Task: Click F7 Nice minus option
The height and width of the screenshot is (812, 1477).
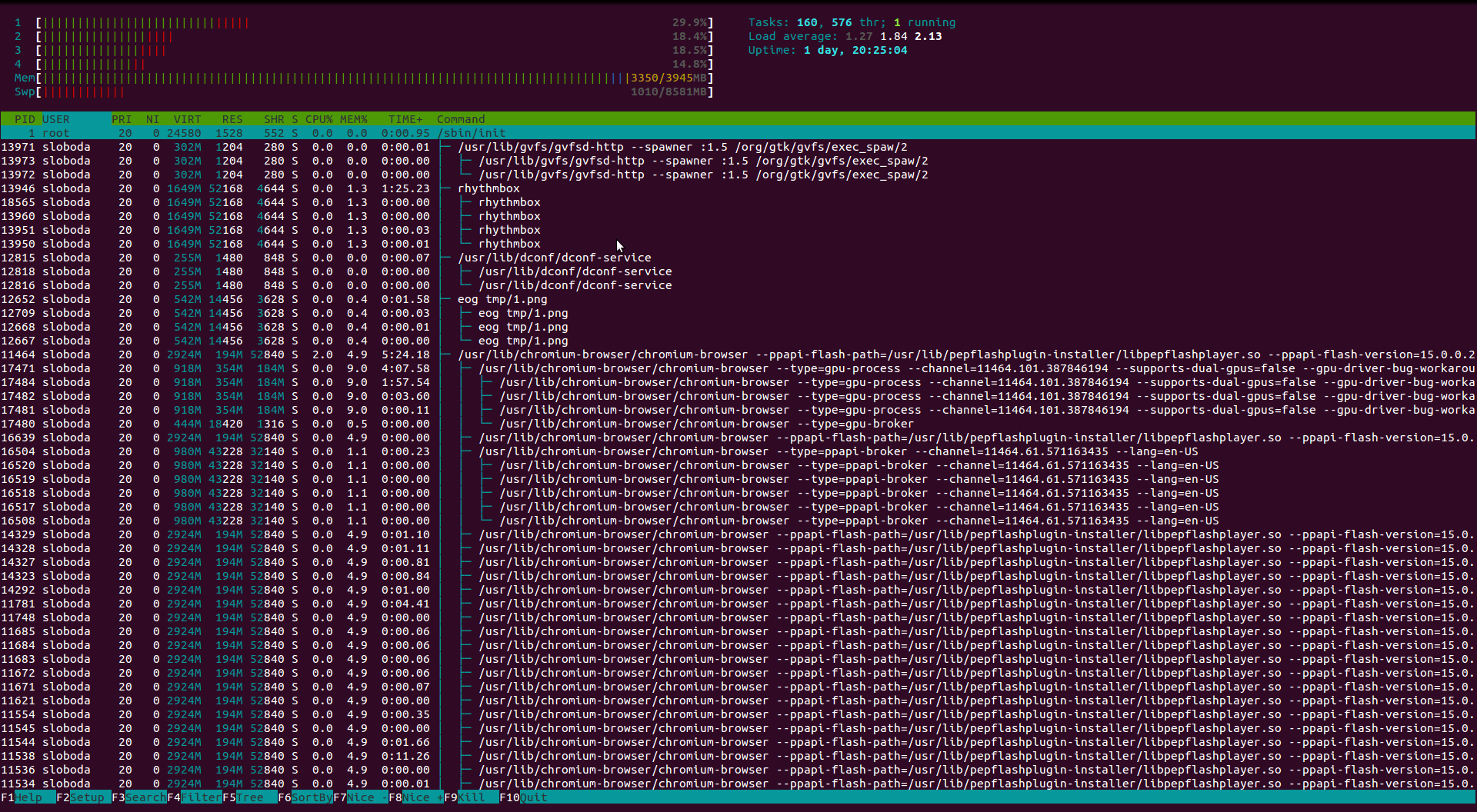Action: pyautogui.click(x=360, y=797)
